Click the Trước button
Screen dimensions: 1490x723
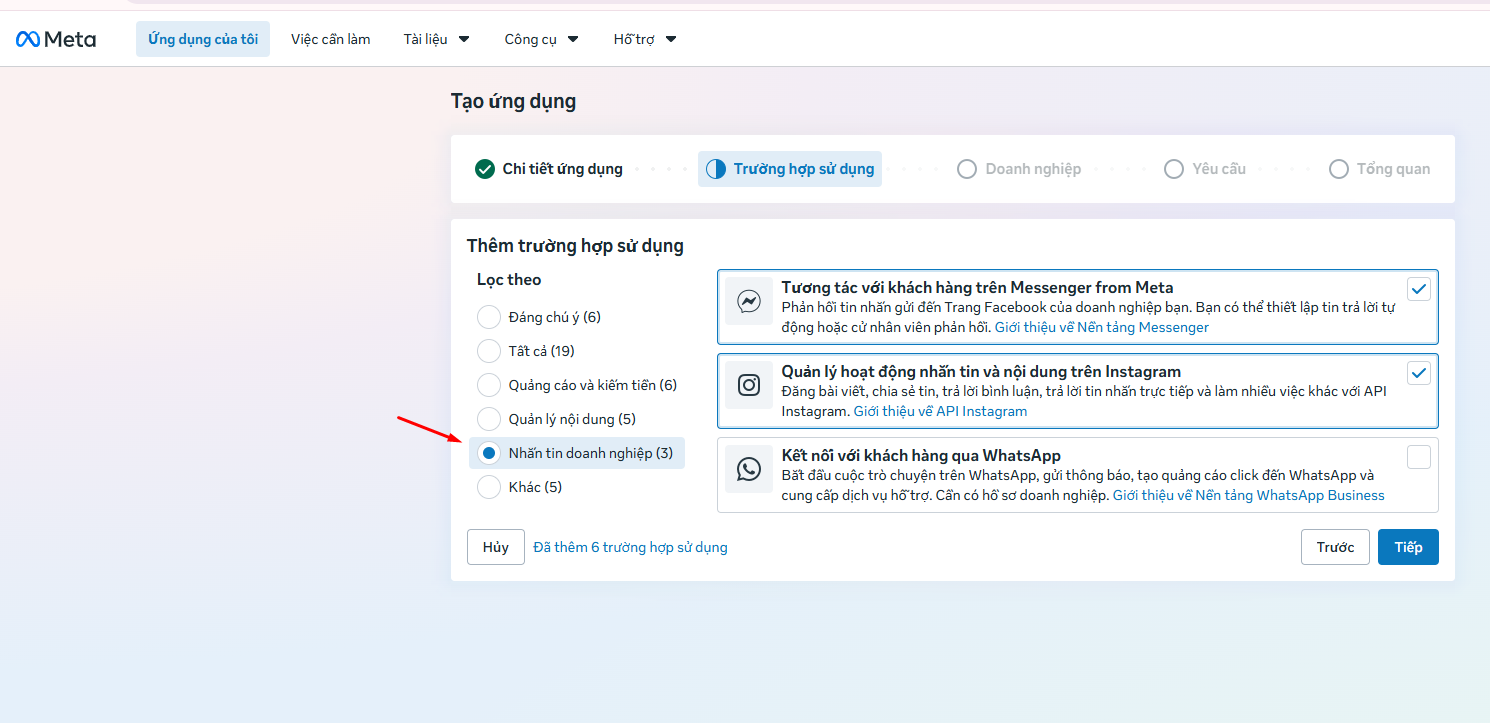click(x=1335, y=547)
